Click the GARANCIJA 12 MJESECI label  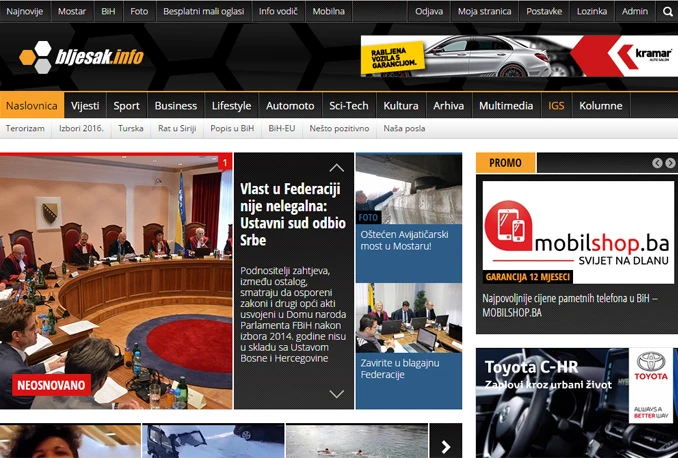528,277
